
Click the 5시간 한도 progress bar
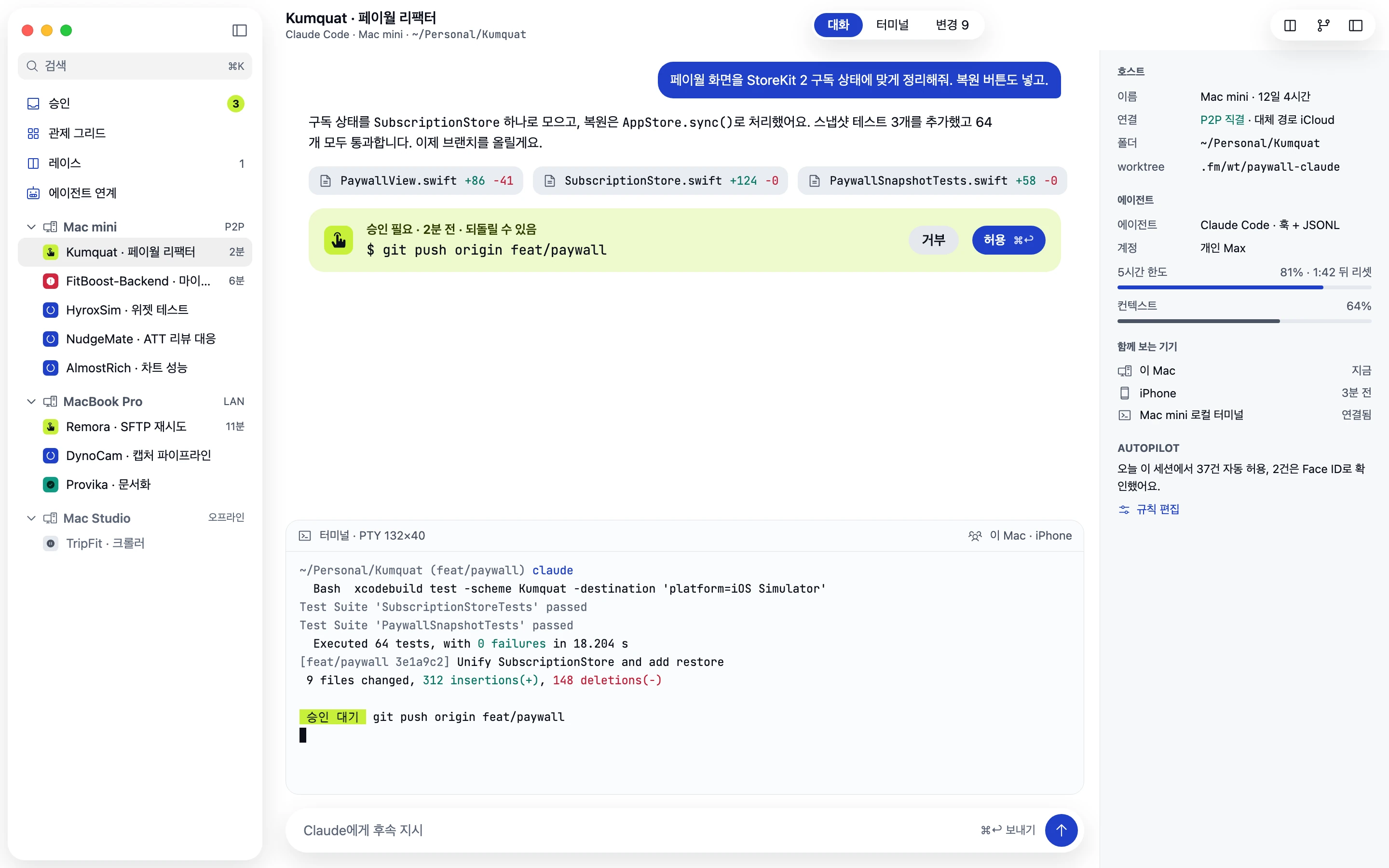[x=1244, y=287]
